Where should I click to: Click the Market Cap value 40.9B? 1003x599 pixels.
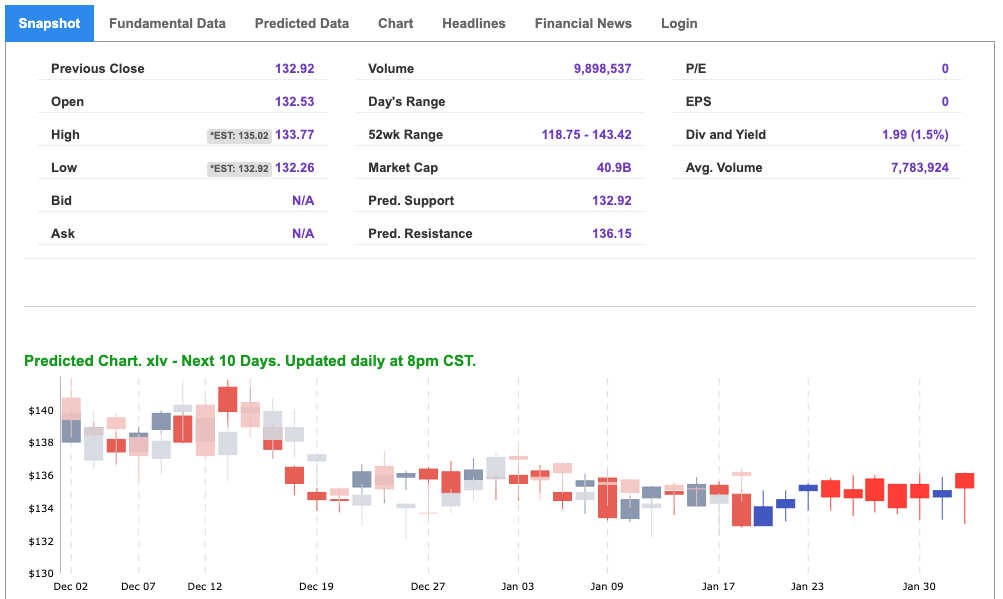tap(613, 168)
